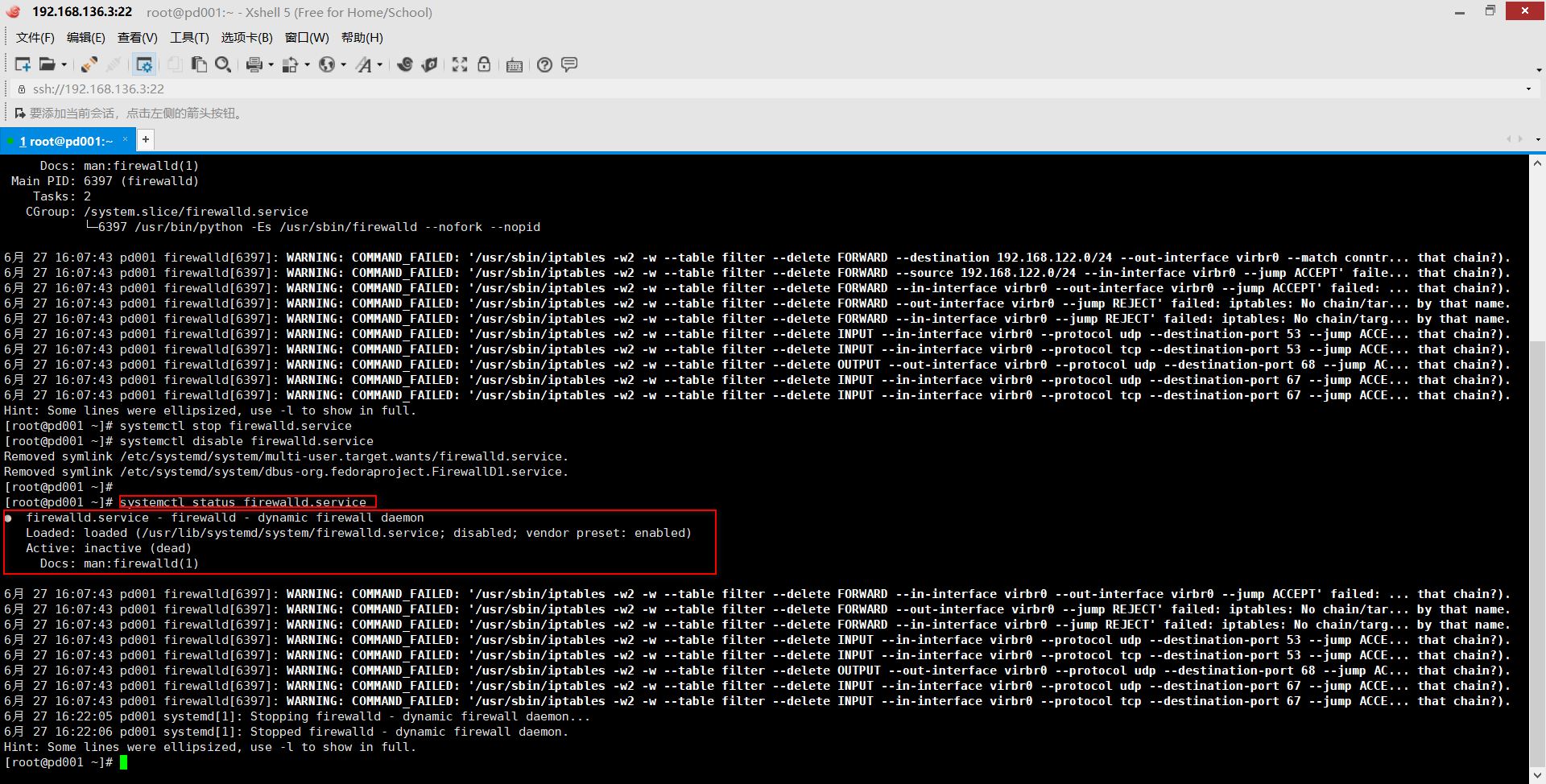1546x784 pixels.
Task: Expand the Print dropdown arrow
Action: [271, 64]
